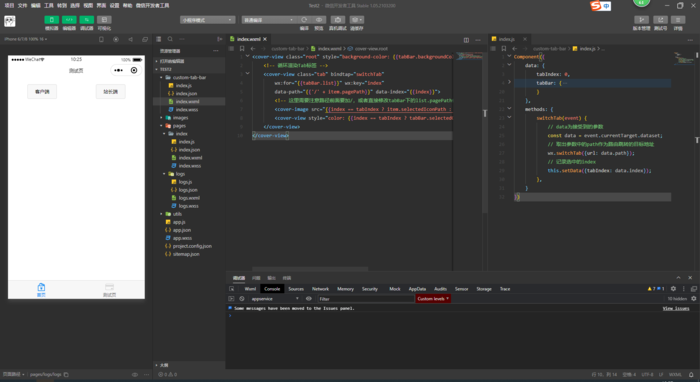Click the compile refresh icon
Image resolution: width=700 pixels, height=382 pixels.
[304, 20]
